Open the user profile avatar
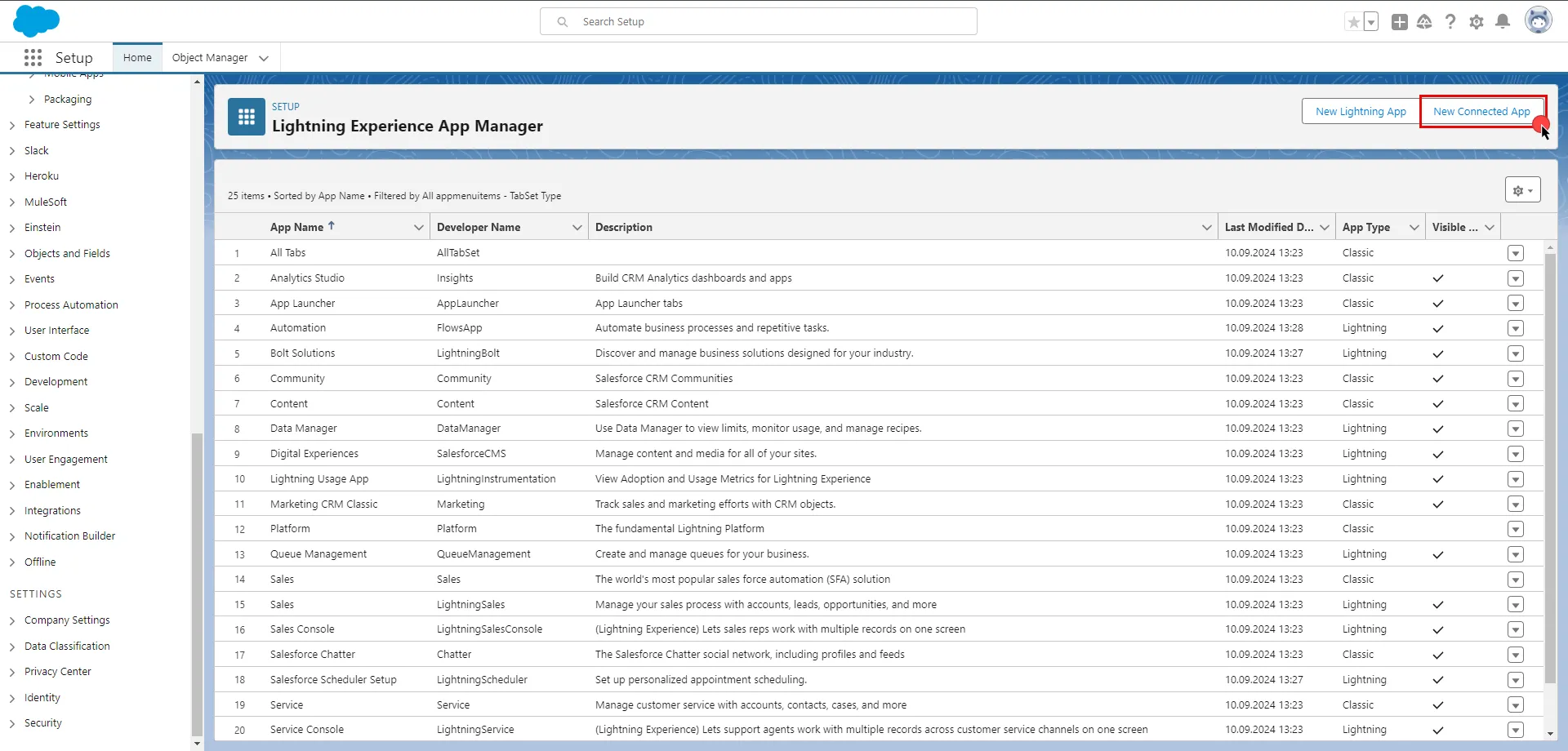The height and width of the screenshot is (751, 1568). click(x=1539, y=20)
